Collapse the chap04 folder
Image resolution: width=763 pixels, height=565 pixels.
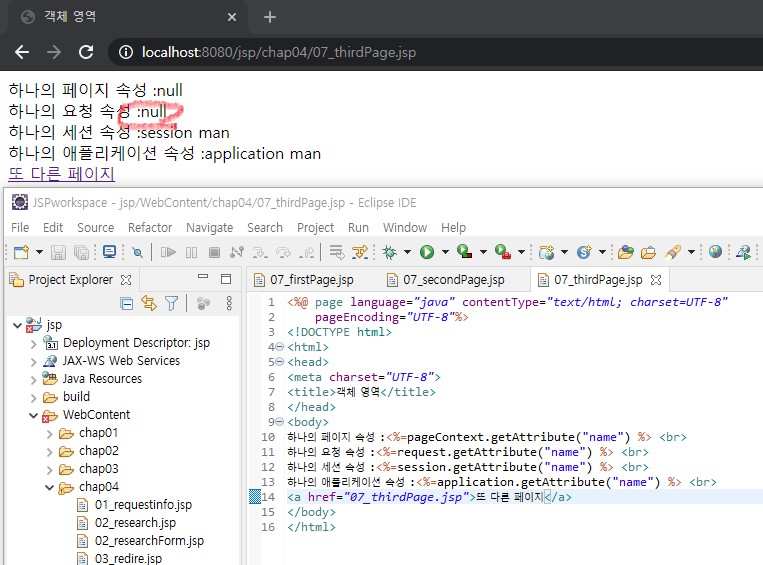[x=50, y=487]
